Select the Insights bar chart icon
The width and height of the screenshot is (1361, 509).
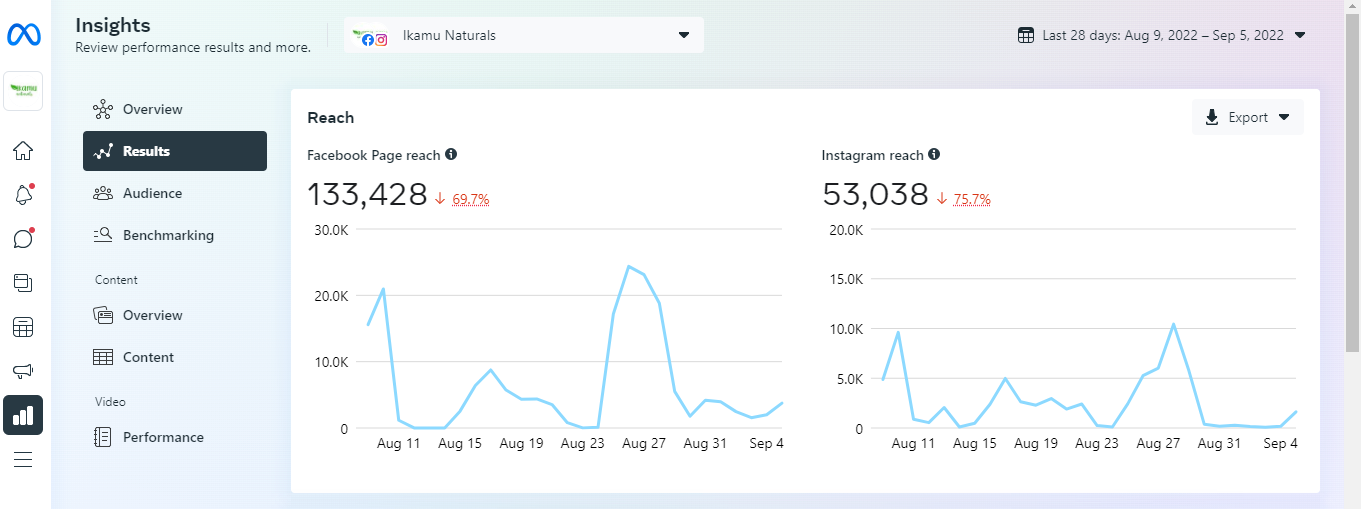point(23,415)
